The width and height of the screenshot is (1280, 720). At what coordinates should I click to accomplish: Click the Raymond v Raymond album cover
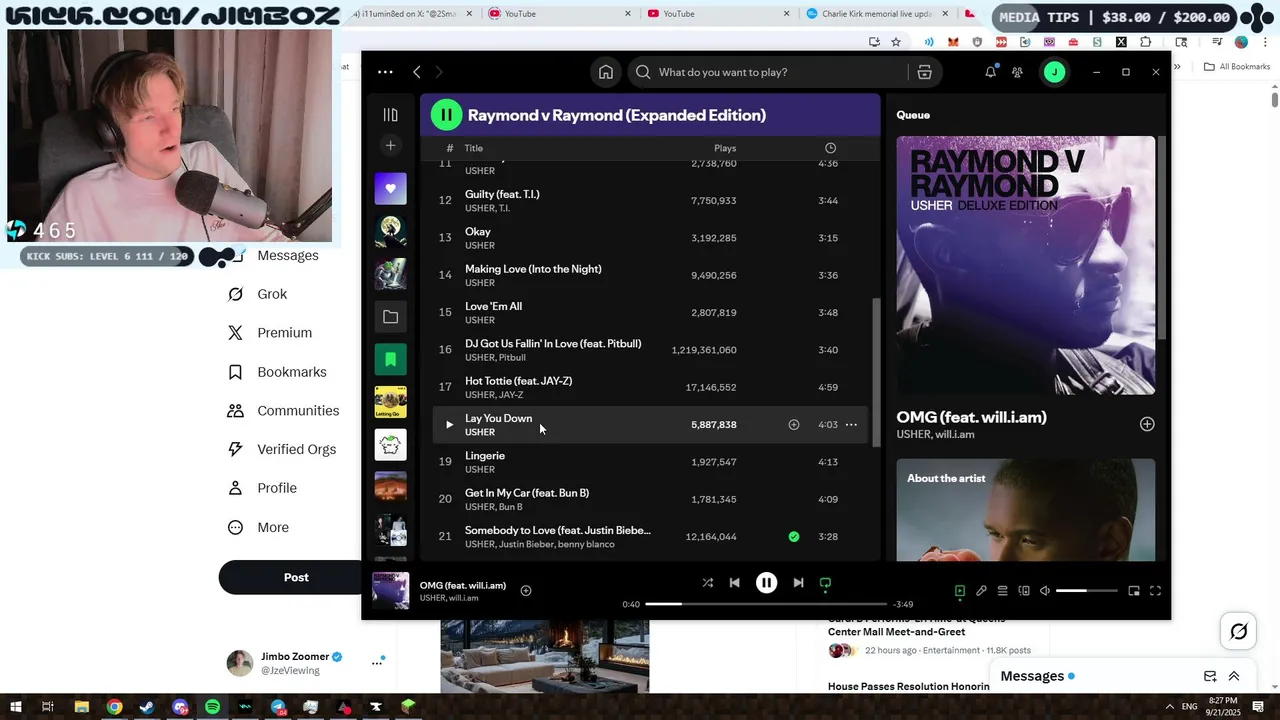tap(1026, 265)
